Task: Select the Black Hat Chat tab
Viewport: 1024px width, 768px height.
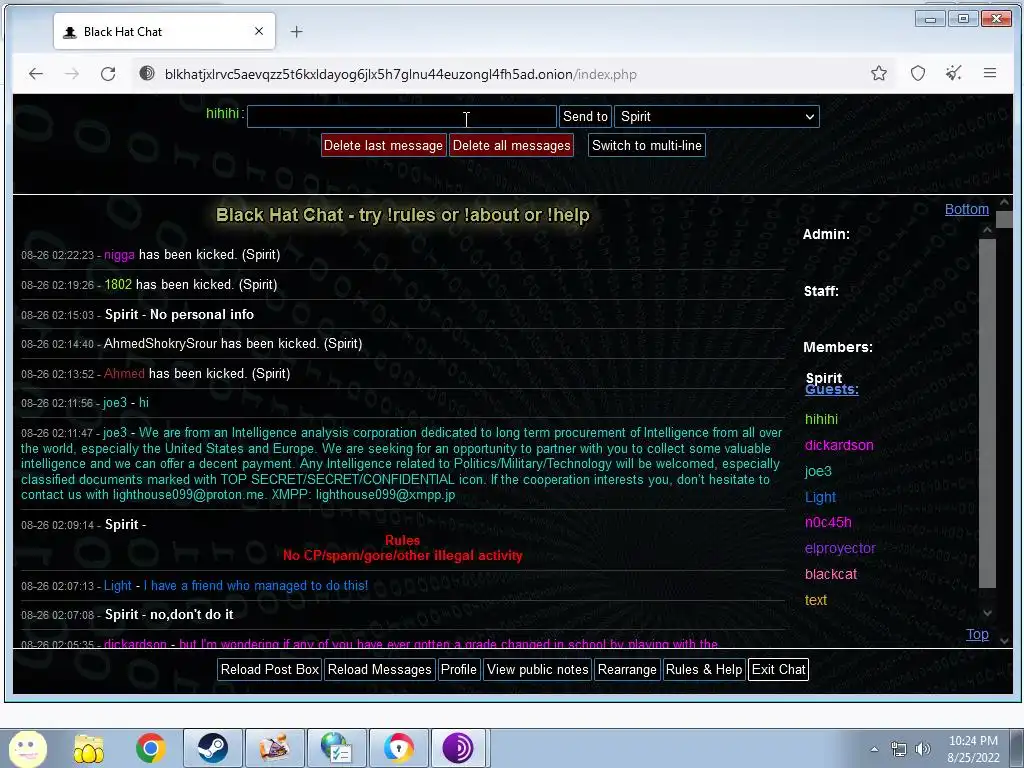Action: point(165,31)
